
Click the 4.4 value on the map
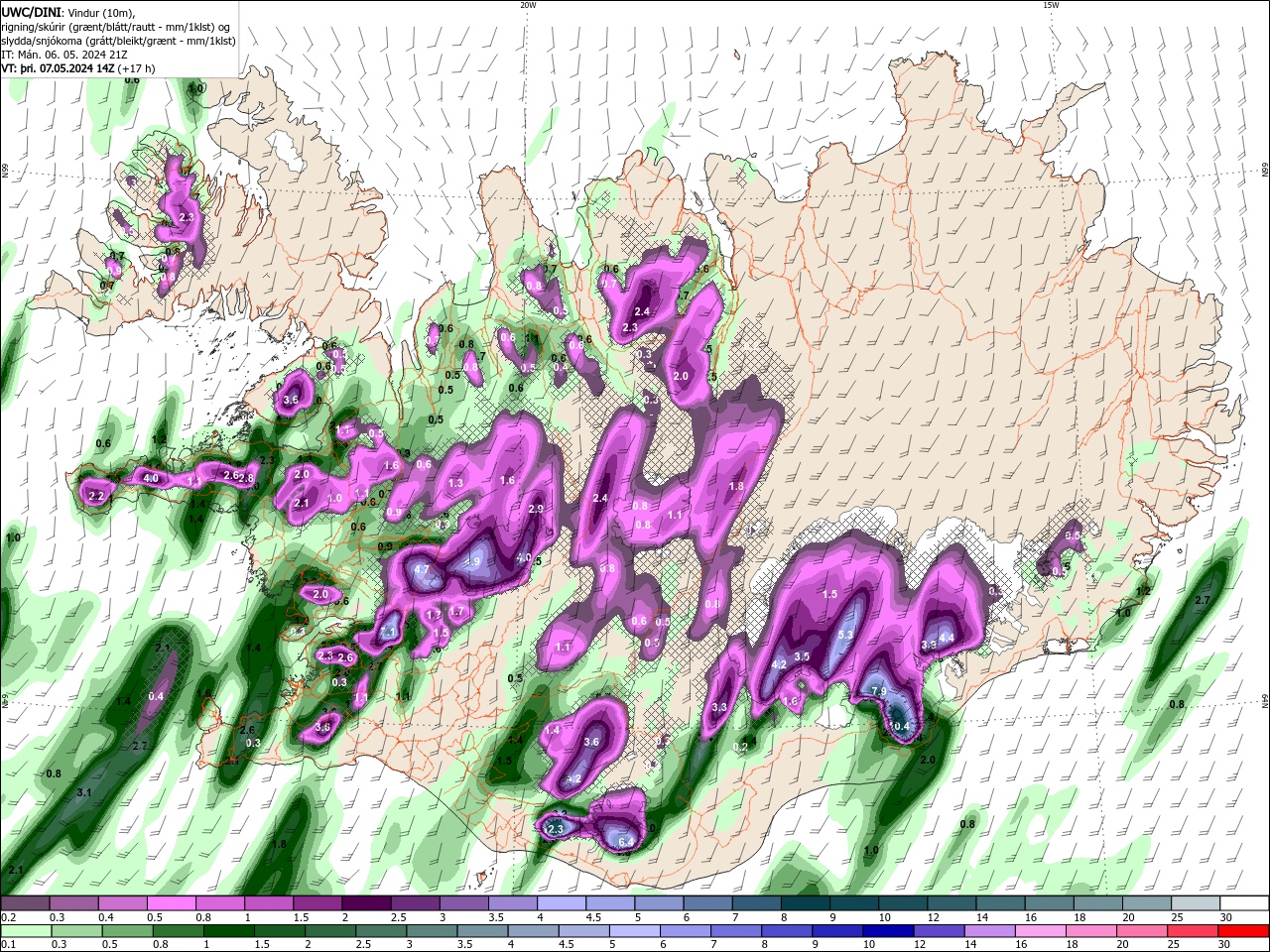click(947, 638)
